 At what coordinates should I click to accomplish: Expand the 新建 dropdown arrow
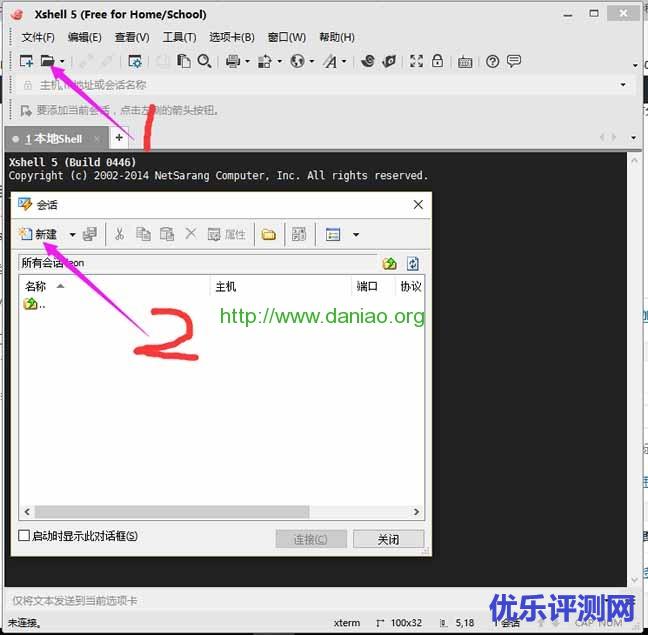[x=72, y=235]
